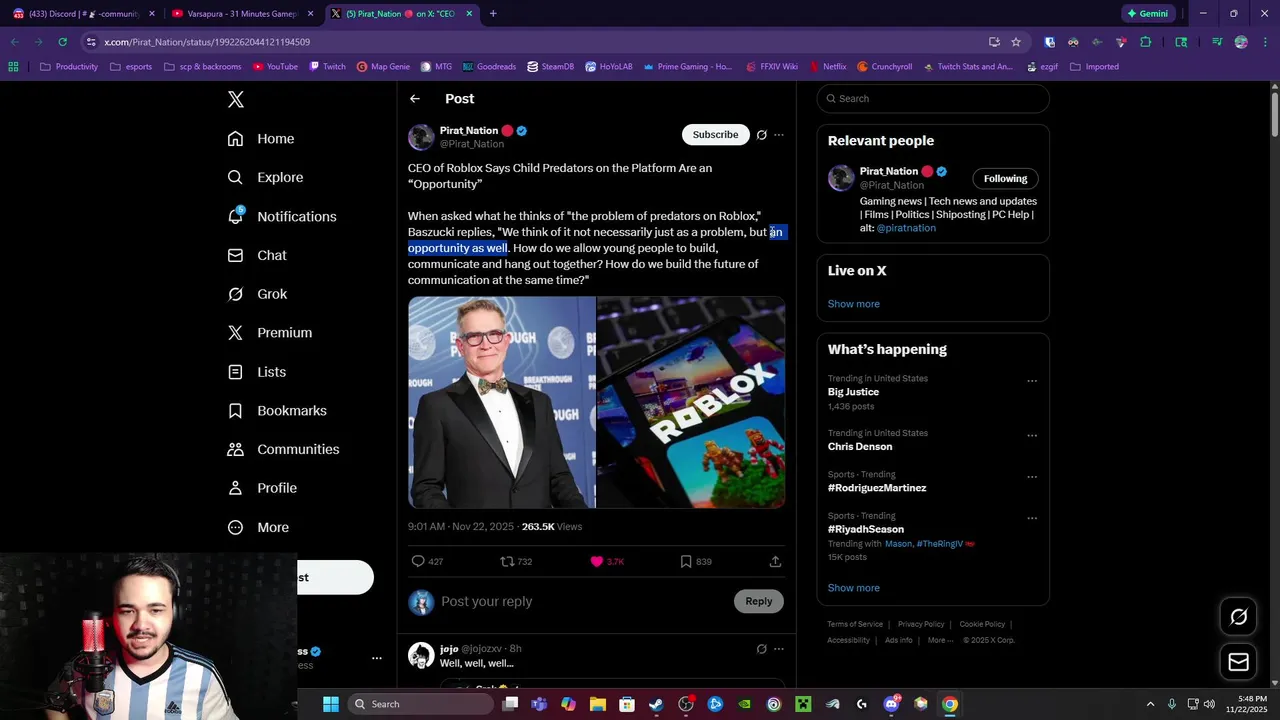Open the Baszucki photo in the post

(501, 402)
